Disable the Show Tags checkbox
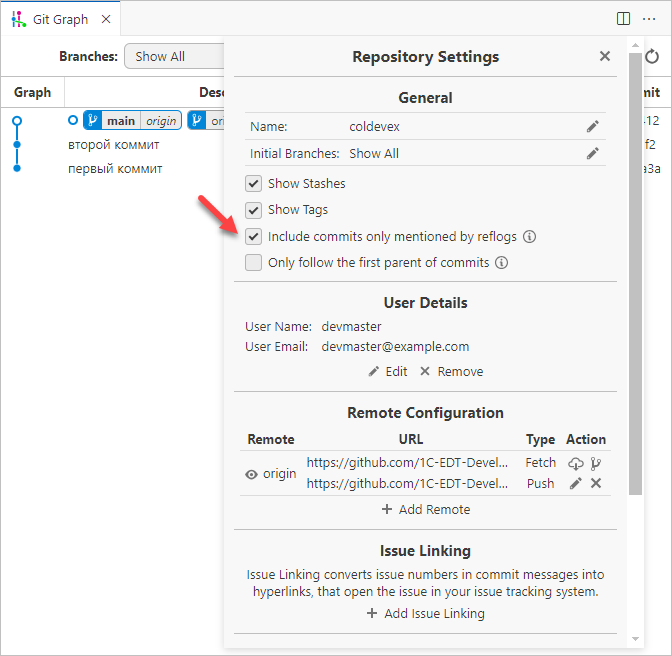This screenshot has height=656, width=672. (253, 210)
